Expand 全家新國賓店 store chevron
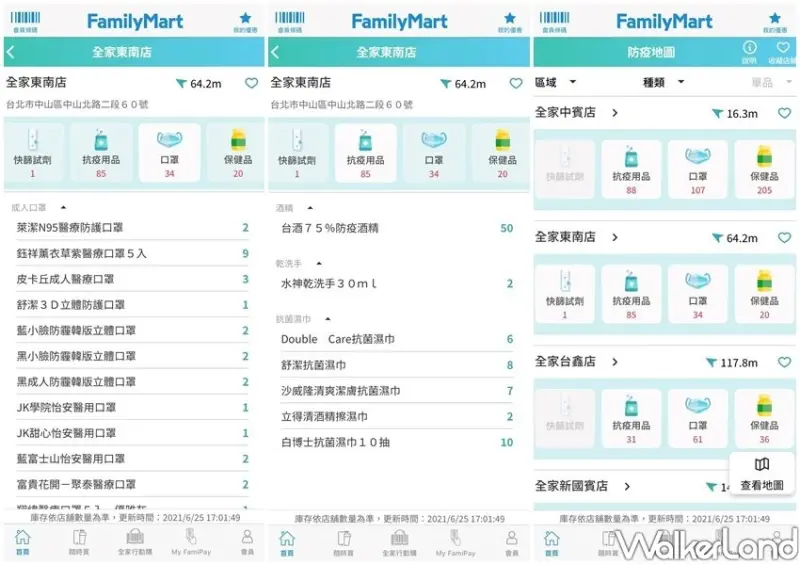This screenshot has height=565, width=800. click(627, 486)
